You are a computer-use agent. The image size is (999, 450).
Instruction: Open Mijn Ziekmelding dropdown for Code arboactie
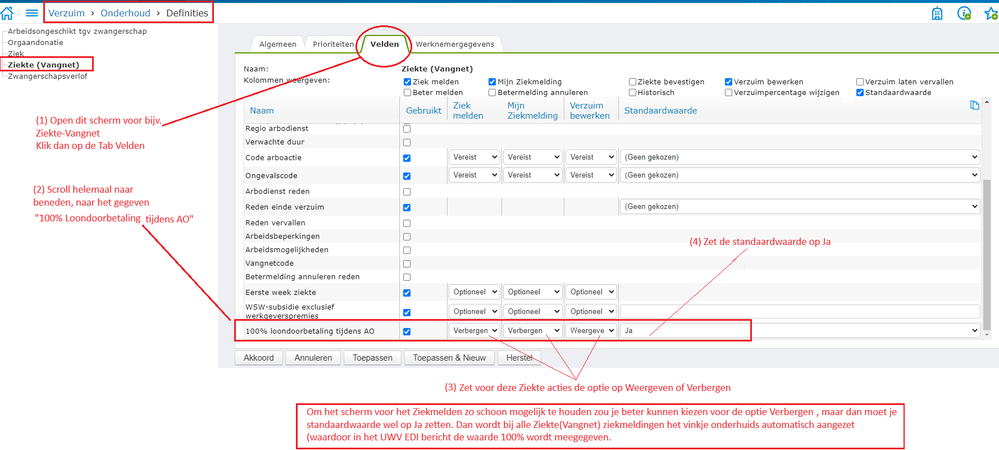[x=533, y=157]
